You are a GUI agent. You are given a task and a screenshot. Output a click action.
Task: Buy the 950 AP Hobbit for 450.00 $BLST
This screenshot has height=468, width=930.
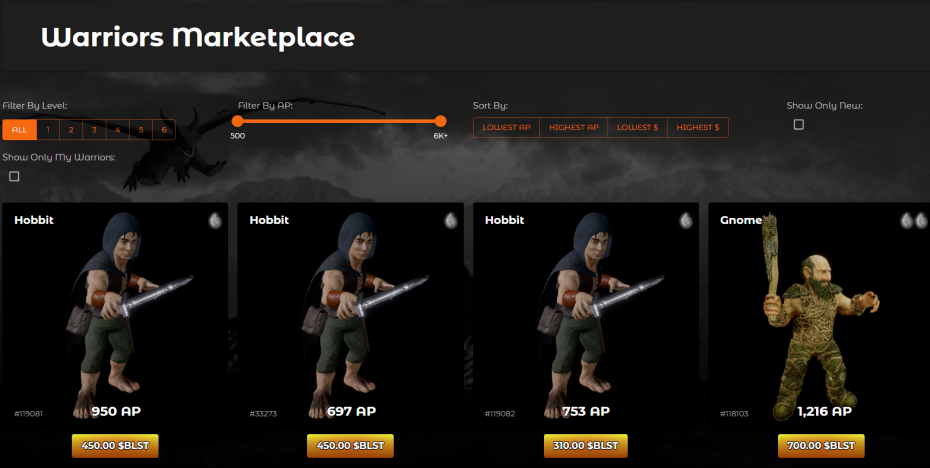pos(115,446)
